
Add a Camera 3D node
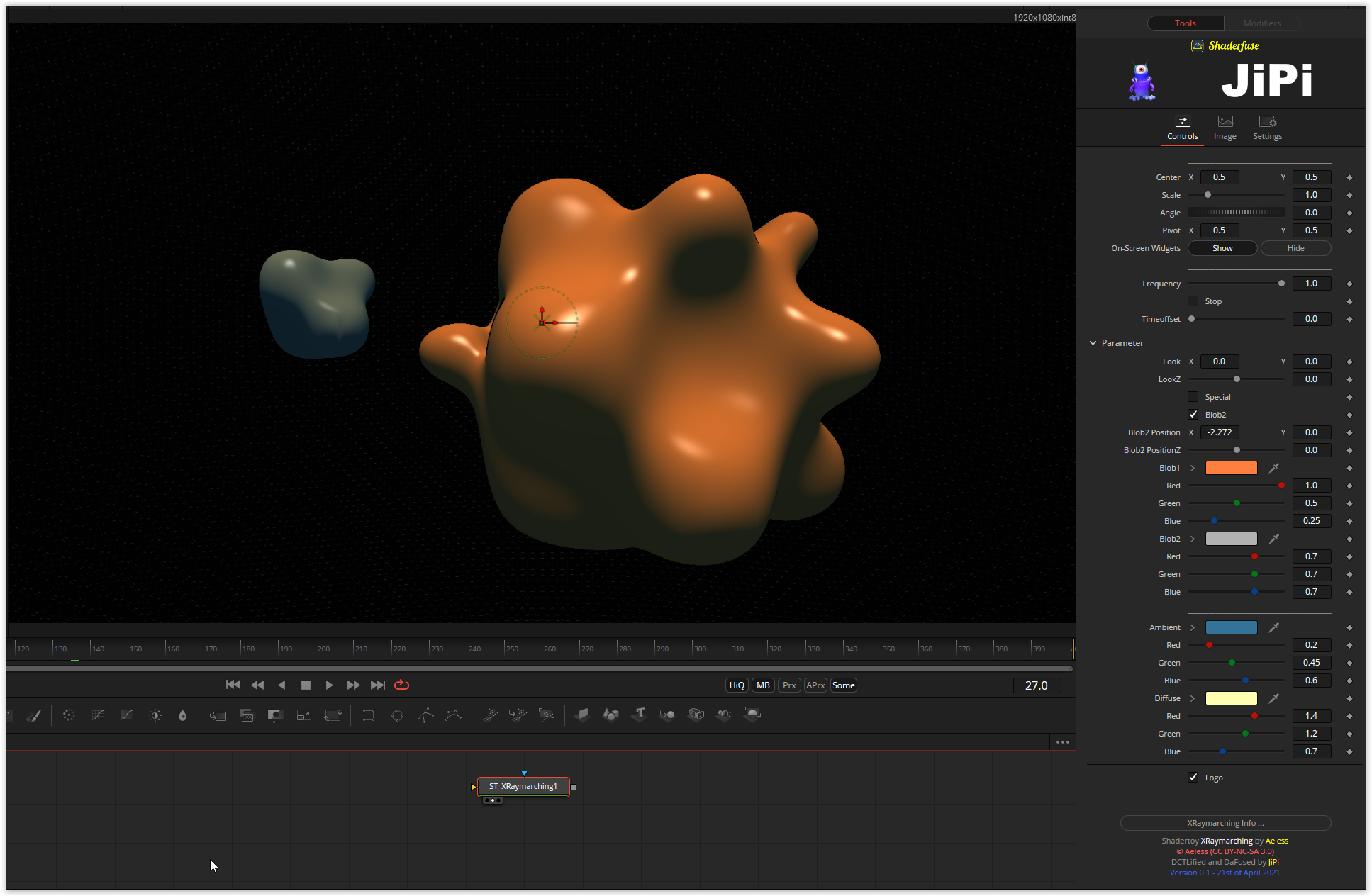click(x=696, y=715)
